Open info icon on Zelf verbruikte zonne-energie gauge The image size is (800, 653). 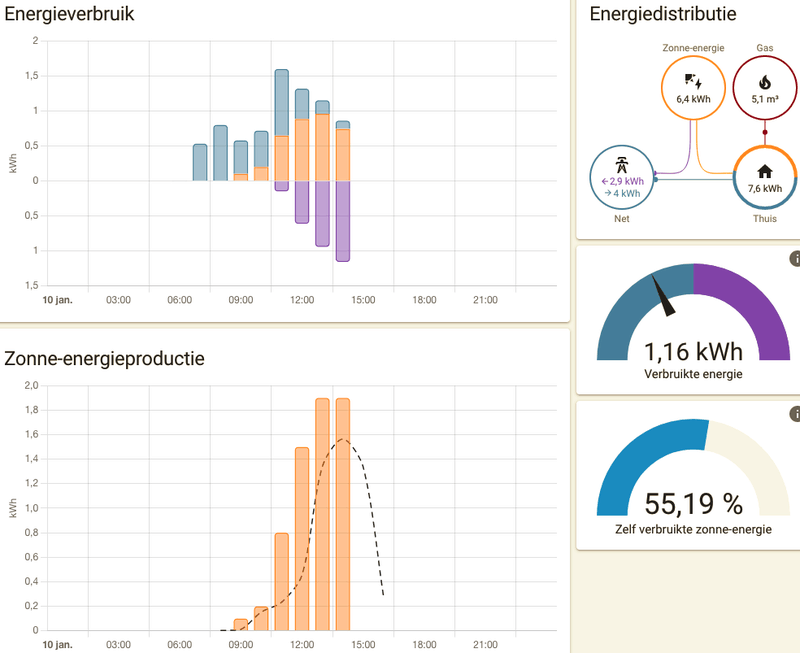[x=795, y=414]
